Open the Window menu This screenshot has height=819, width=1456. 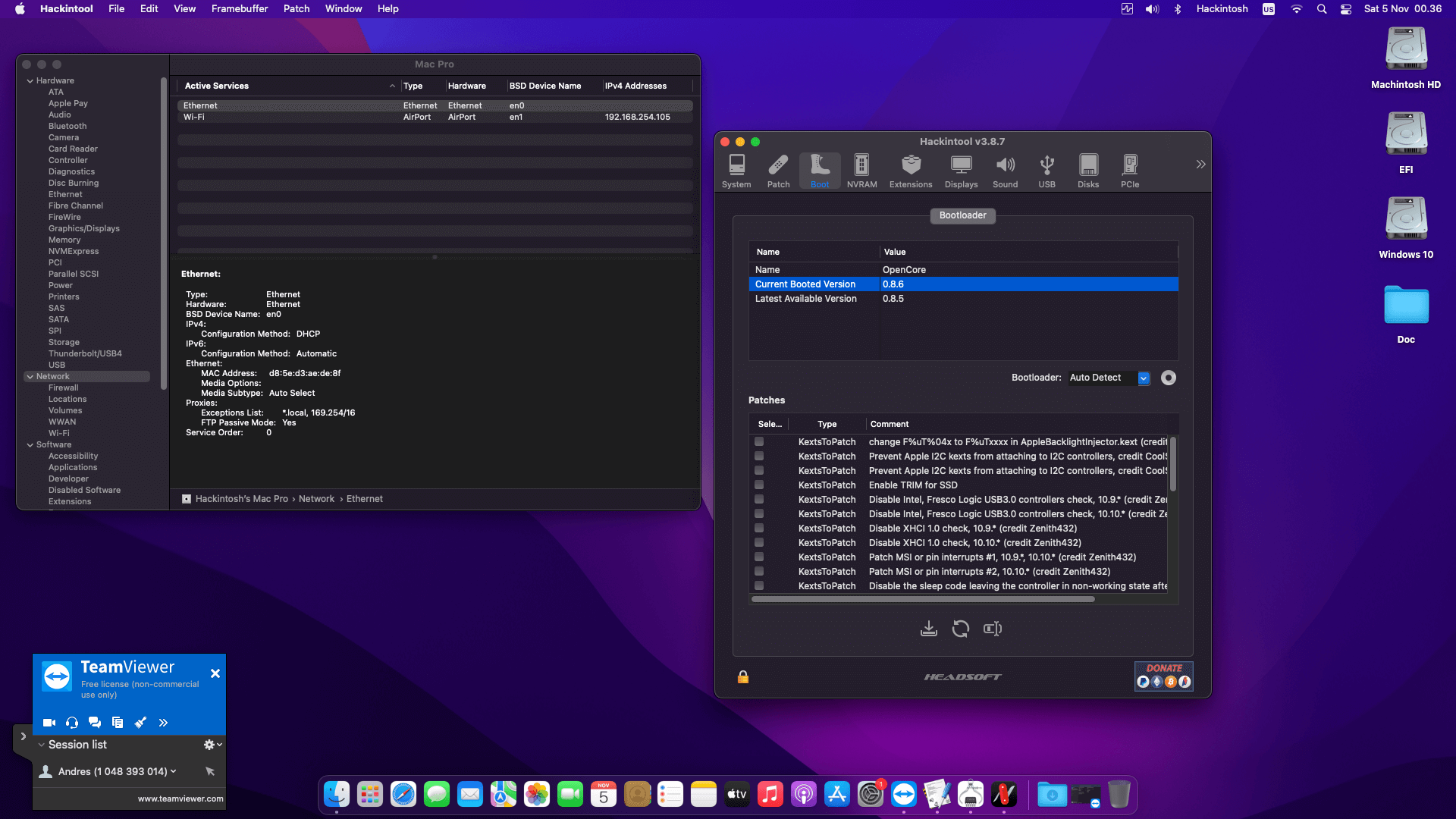344,9
